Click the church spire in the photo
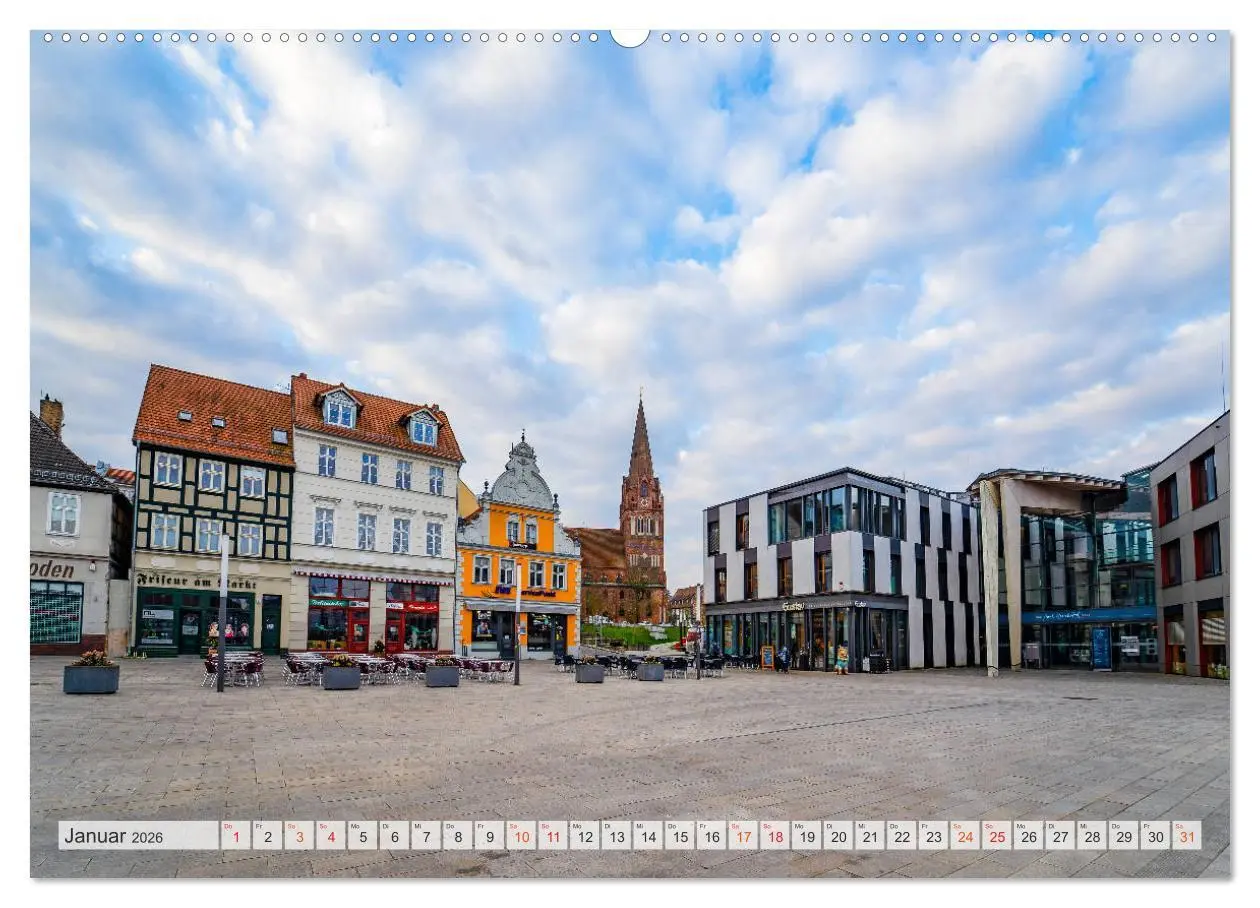1260x908 pixels. coord(641,440)
